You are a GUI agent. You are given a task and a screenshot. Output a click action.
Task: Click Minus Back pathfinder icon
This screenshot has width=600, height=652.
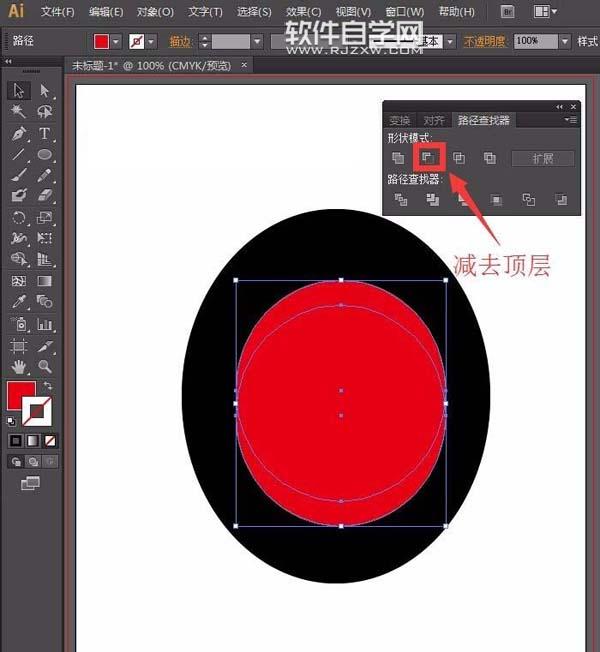561,200
